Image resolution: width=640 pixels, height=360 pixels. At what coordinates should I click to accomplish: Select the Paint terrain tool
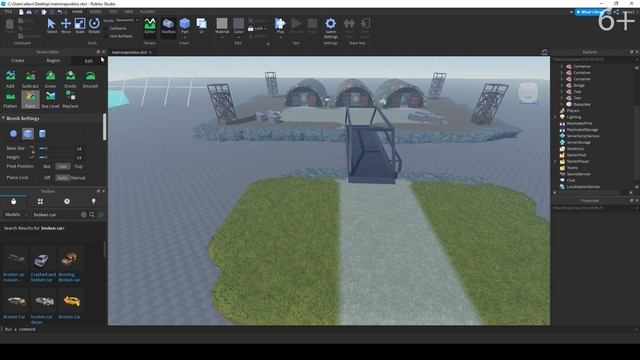click(x=30, y=99)
